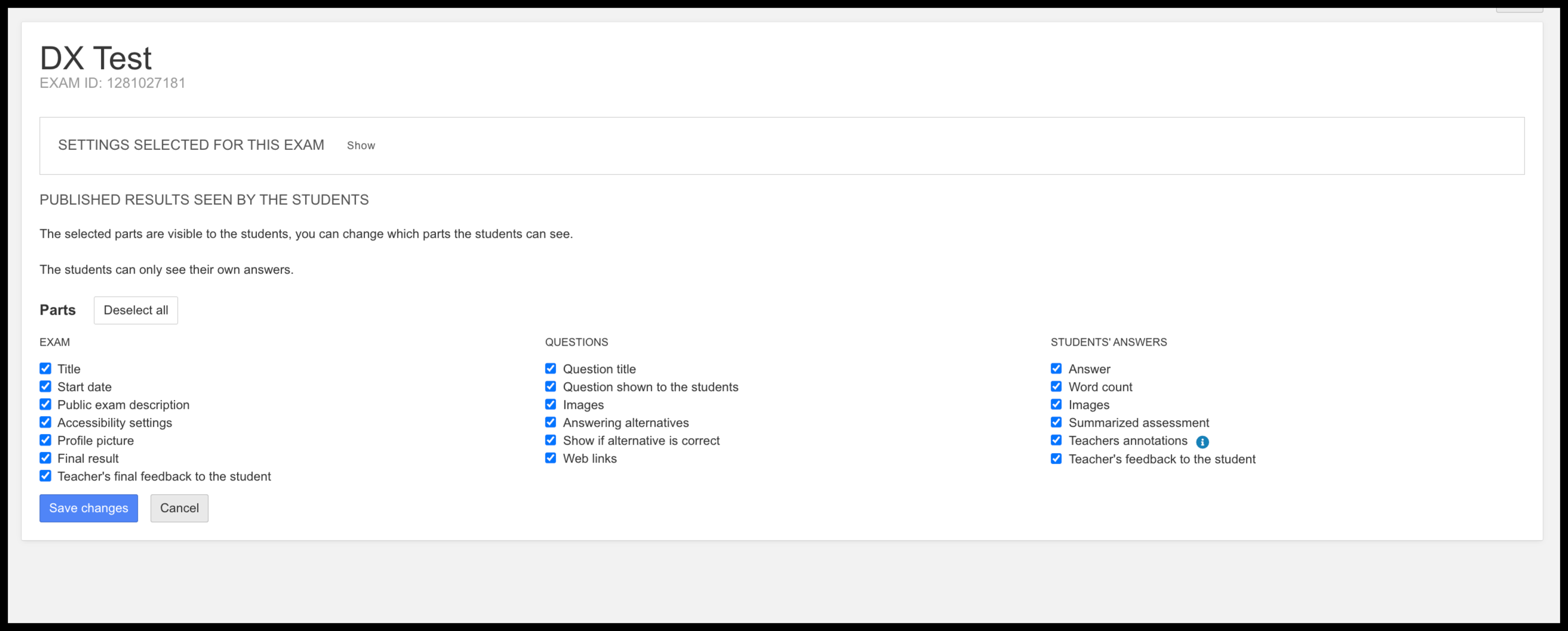Viewport: 1568px width, 631px height.
Task: Toggle the Teachers annotations checkbox
Action: tap(1056, 440)
